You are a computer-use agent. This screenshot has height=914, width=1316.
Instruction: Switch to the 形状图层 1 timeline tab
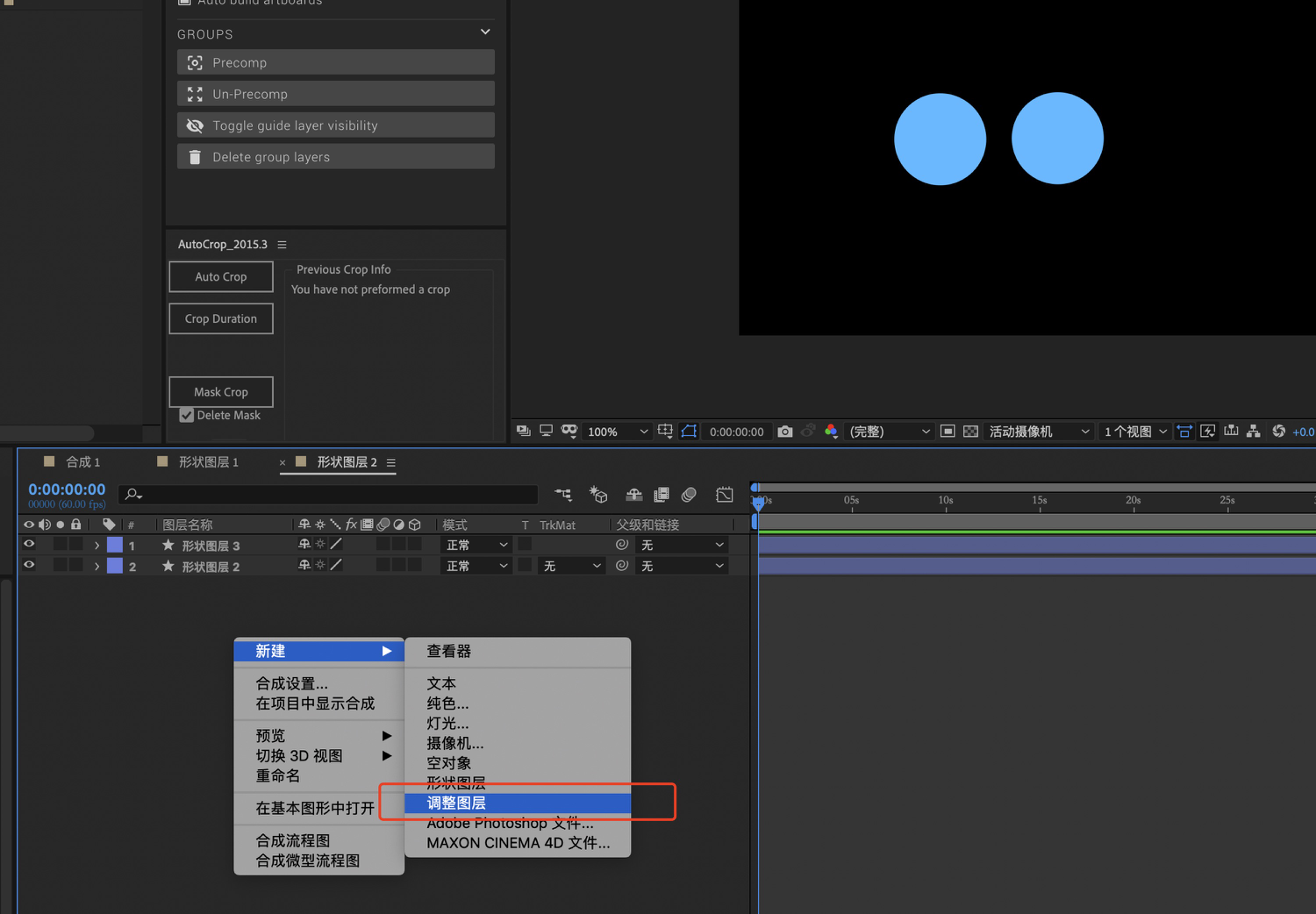pyautogui.click(x=209, y=462)
